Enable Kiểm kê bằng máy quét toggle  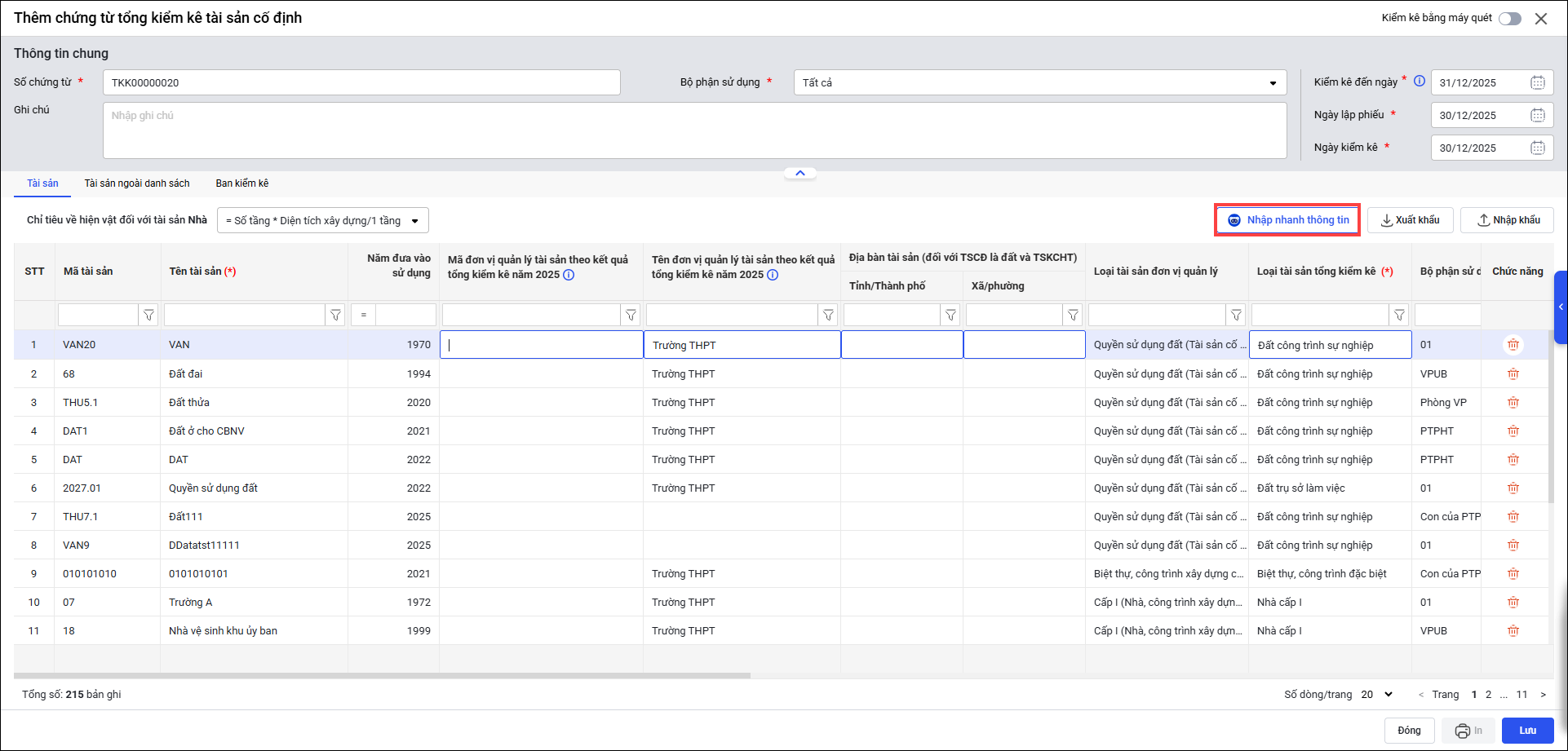[x=1509, y=19]
